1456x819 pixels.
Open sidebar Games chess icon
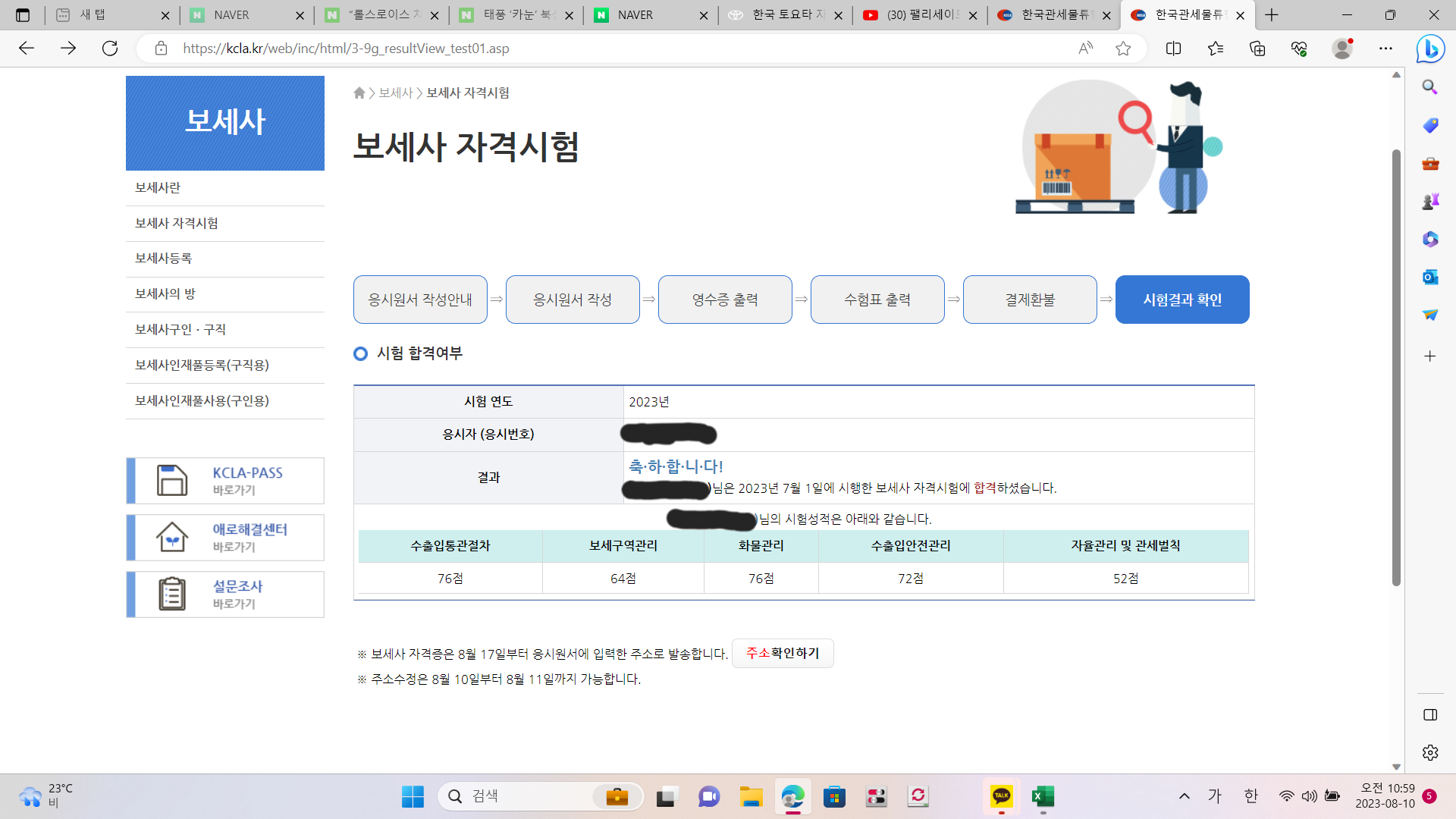[x=1430, y=201]
